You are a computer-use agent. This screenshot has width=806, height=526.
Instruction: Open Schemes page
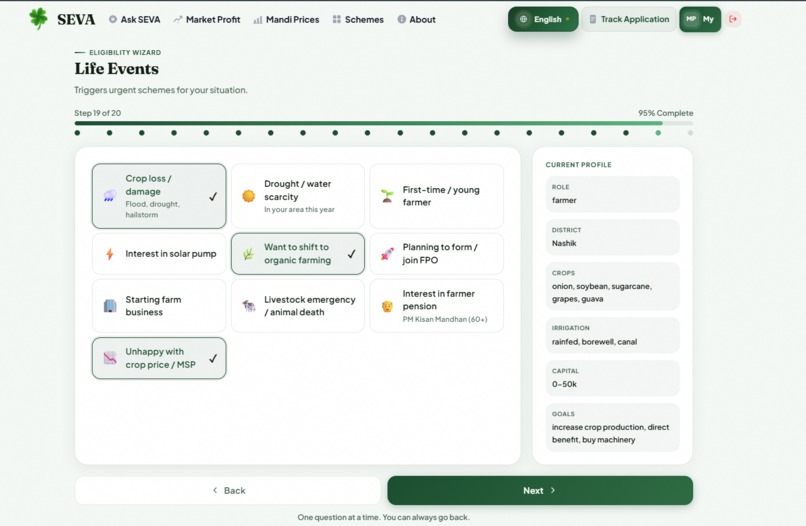[358, 20]
